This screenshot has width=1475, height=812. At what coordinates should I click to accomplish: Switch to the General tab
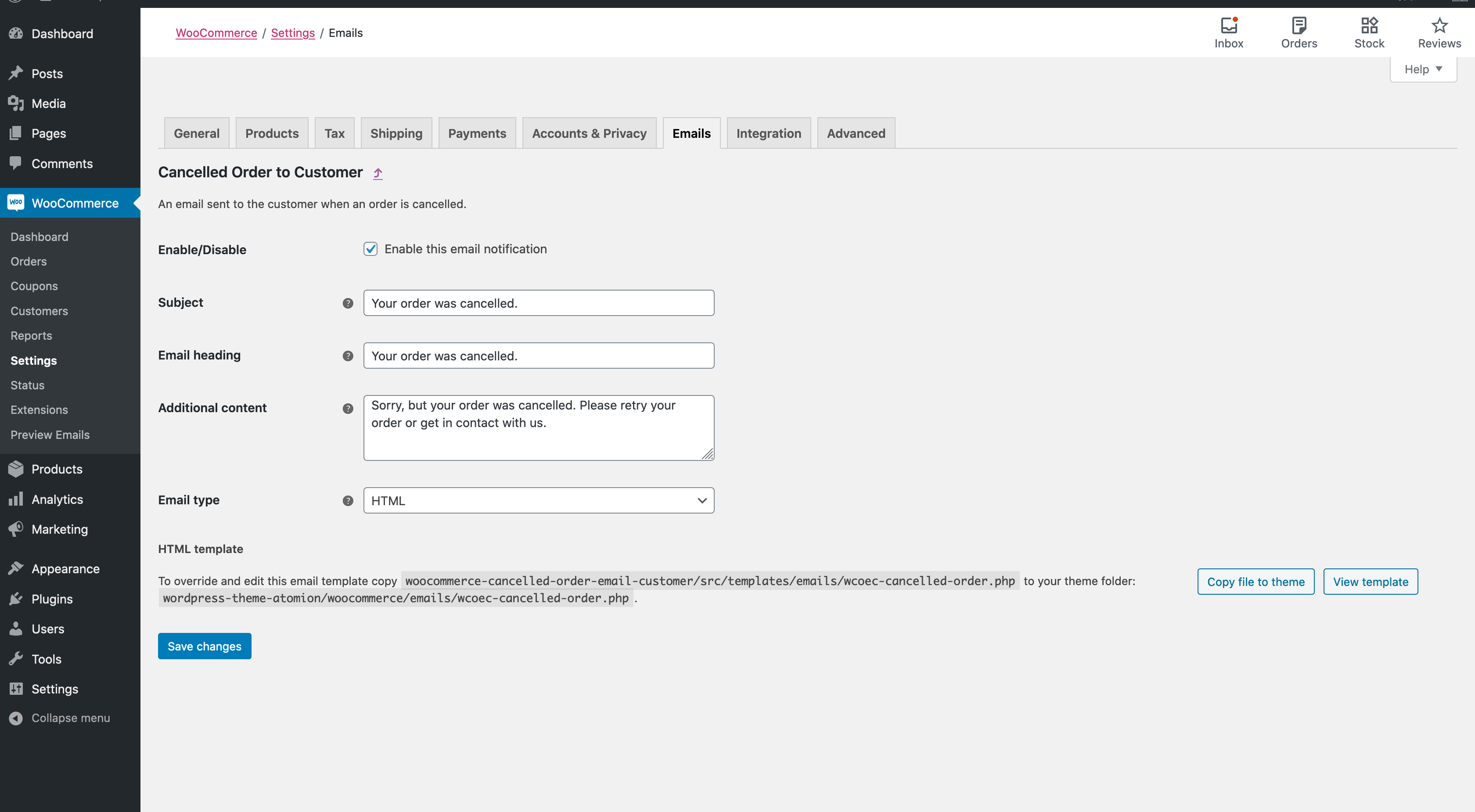point(196,133)
